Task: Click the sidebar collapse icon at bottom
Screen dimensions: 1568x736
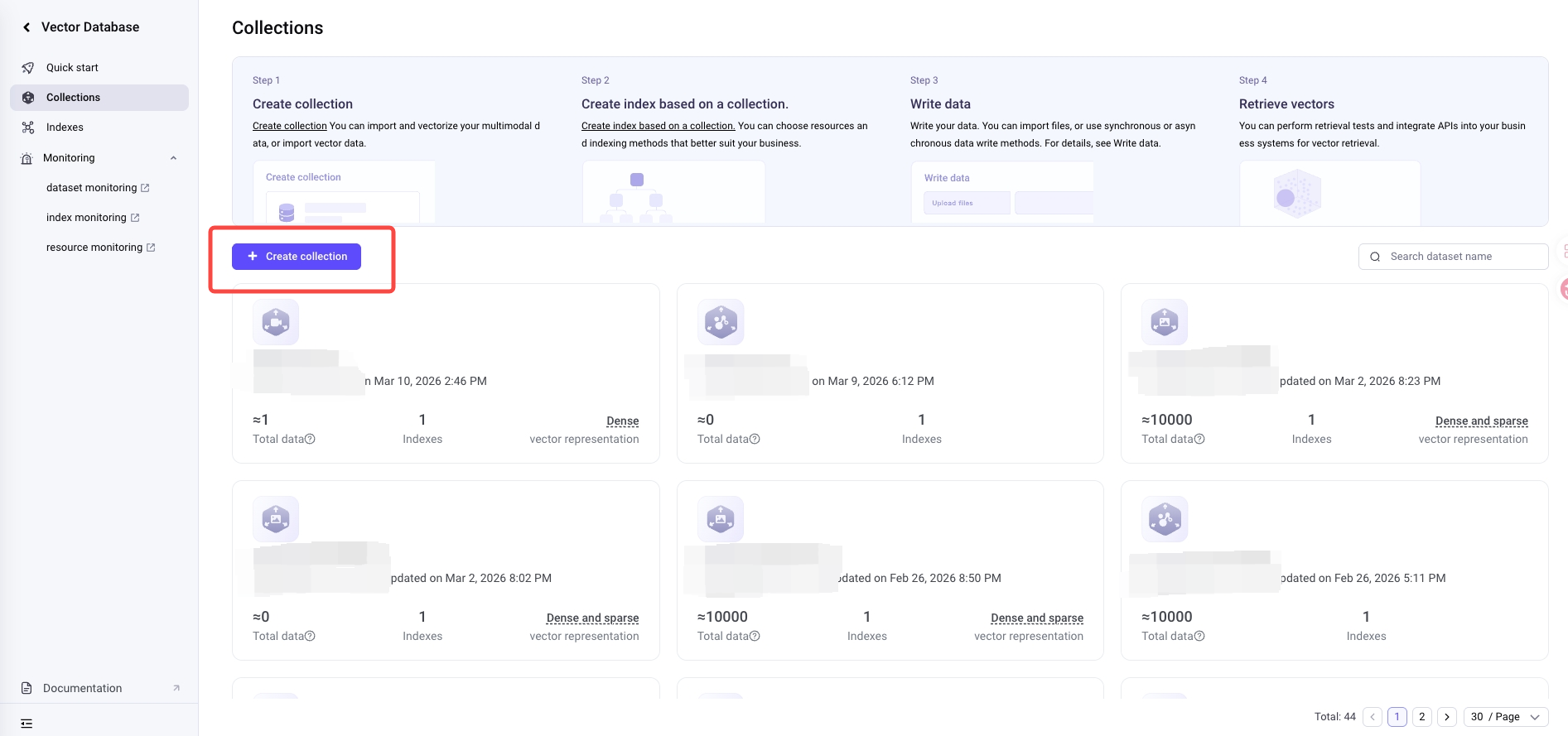Action: pyautogui.click(x=27, y=724)
